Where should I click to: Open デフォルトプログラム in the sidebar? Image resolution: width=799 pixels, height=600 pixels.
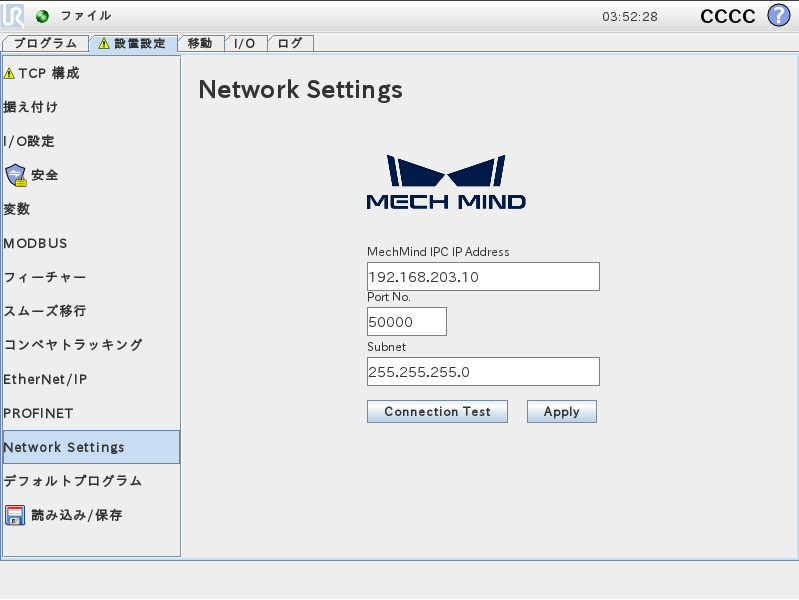point(91,481)
